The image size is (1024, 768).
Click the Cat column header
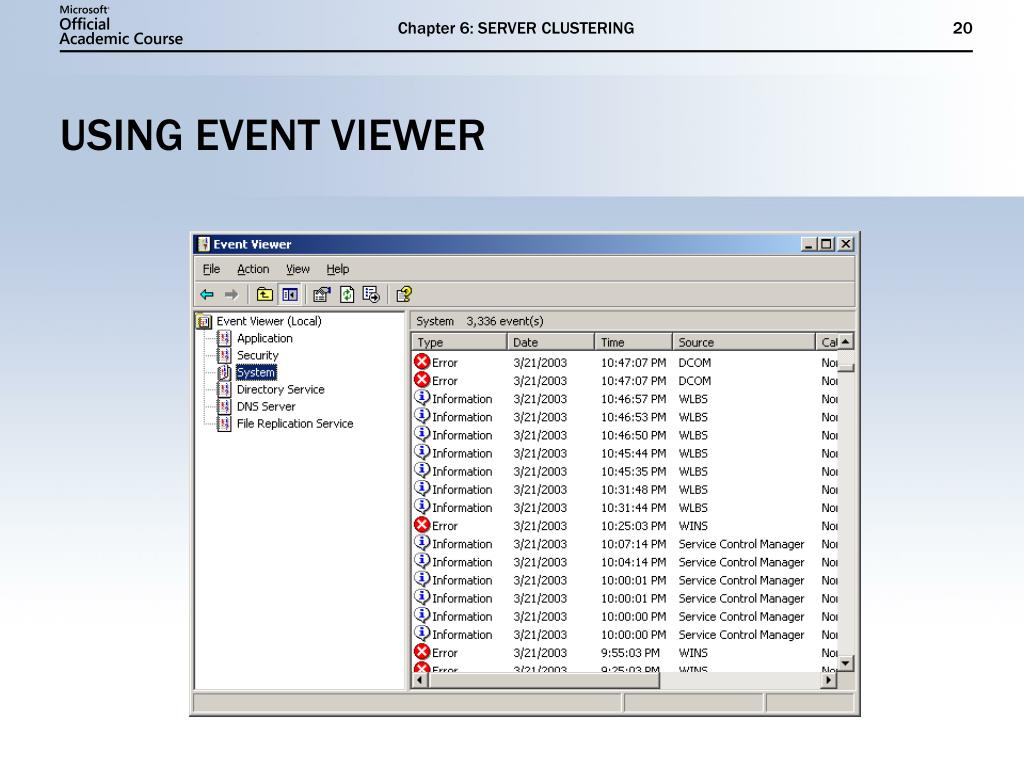pos(827,342)
